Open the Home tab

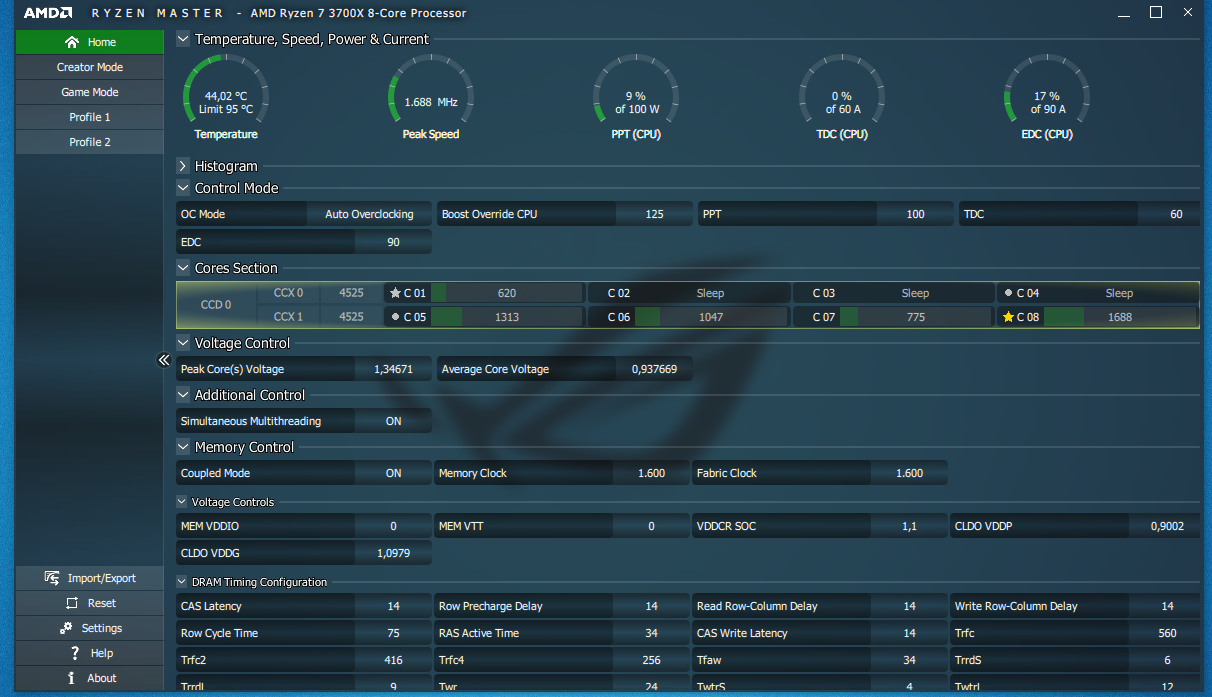[x=90, y=42]
